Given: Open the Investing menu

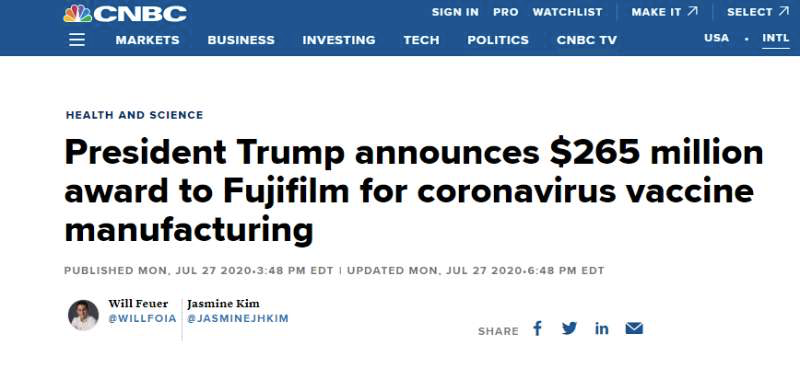Looking at the screenshot, I should click(339, 40).
